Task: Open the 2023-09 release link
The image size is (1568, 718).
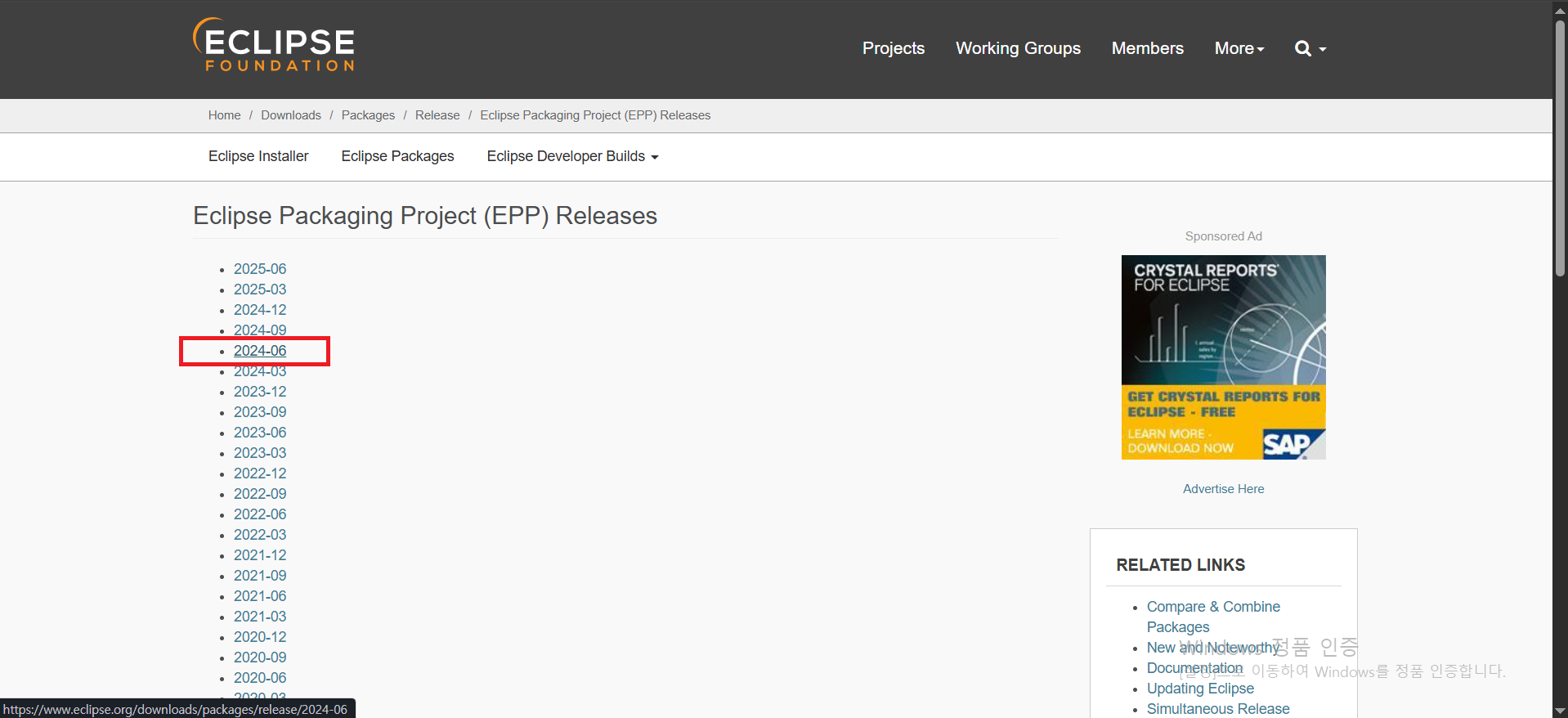Action: 260,412
